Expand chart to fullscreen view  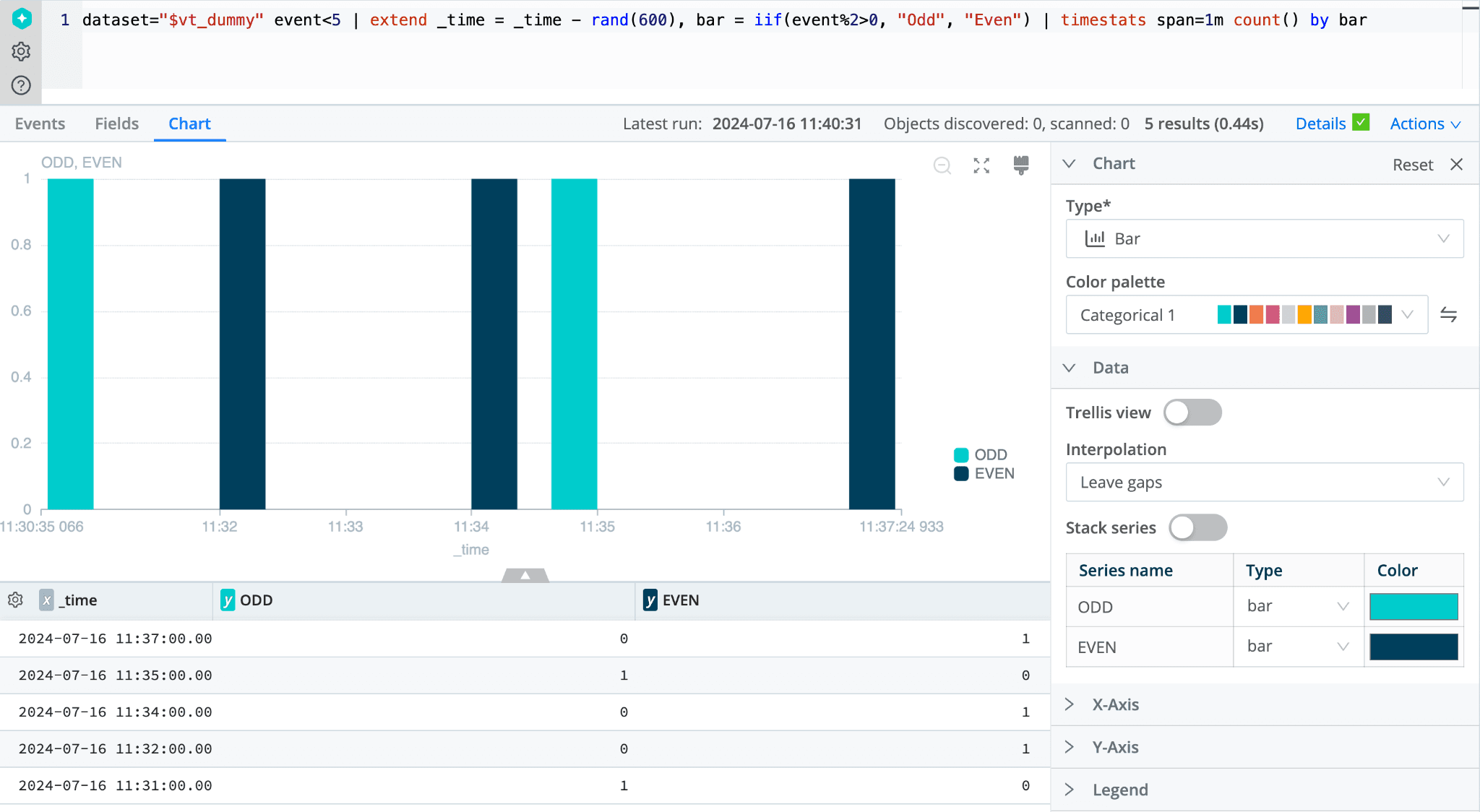[x=981, y=165]
